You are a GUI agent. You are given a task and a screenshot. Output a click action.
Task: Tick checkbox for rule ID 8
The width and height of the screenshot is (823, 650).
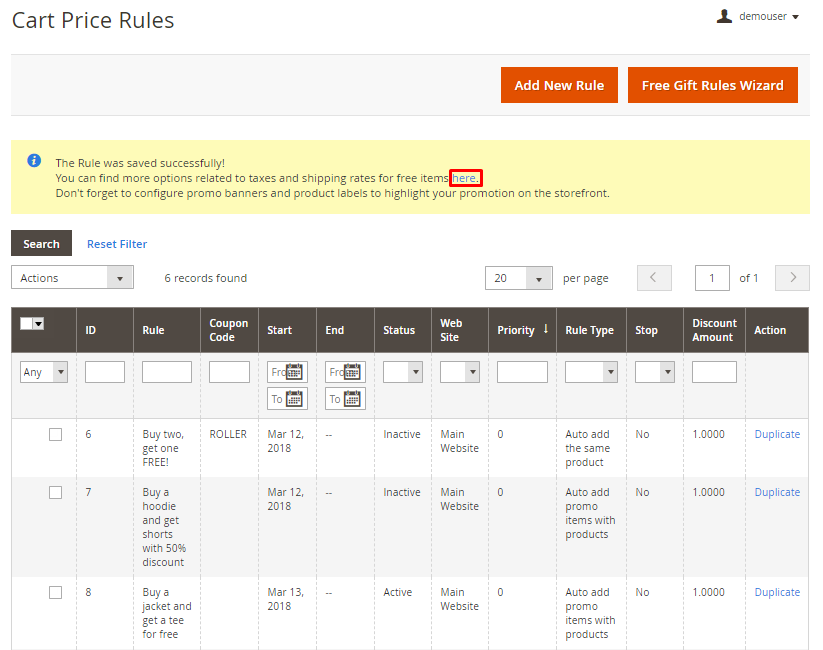(56, 592)
